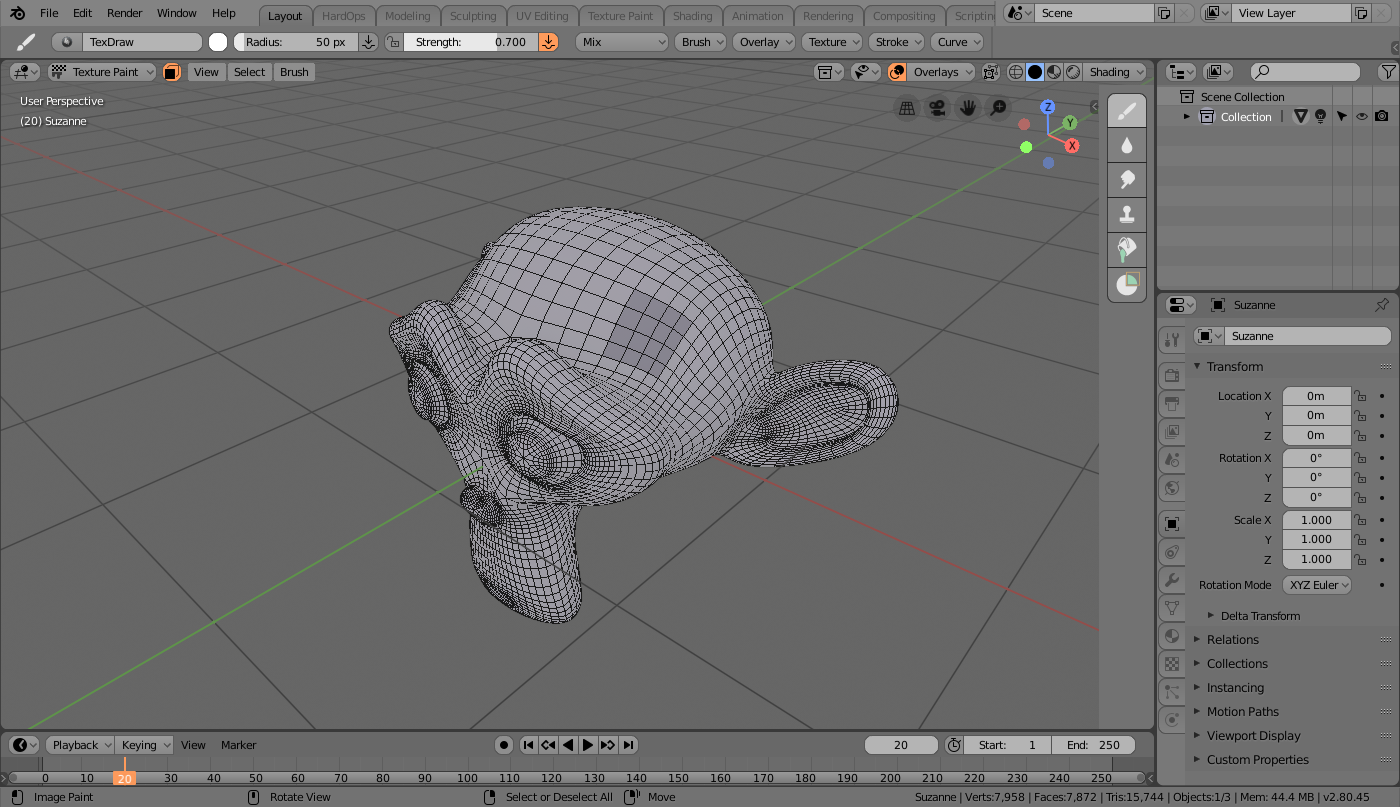This screenshot has width=1400, height=807.
Task: Toggle the Overlays show button
Action: (x=897, y=72)
